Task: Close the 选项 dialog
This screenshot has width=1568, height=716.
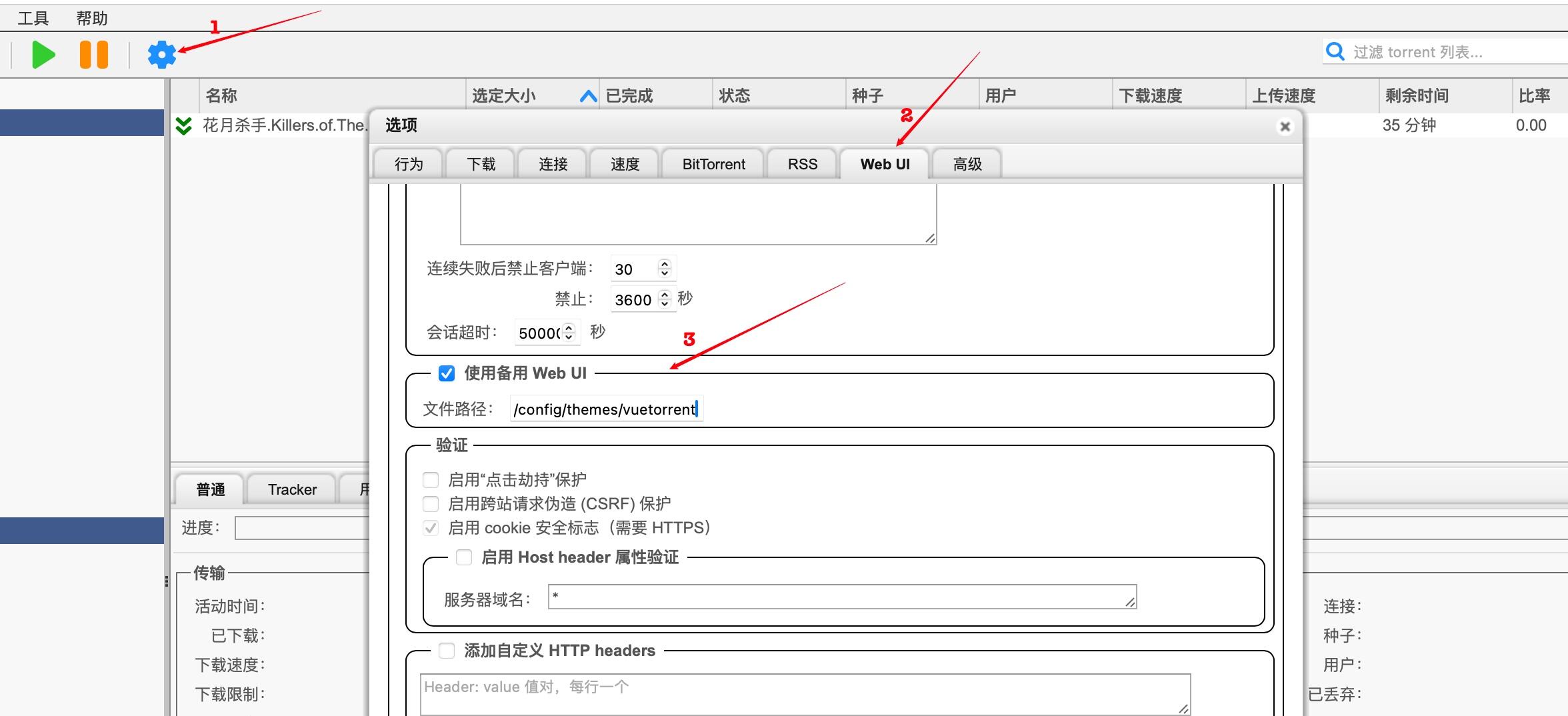Action: [1285, 126]
